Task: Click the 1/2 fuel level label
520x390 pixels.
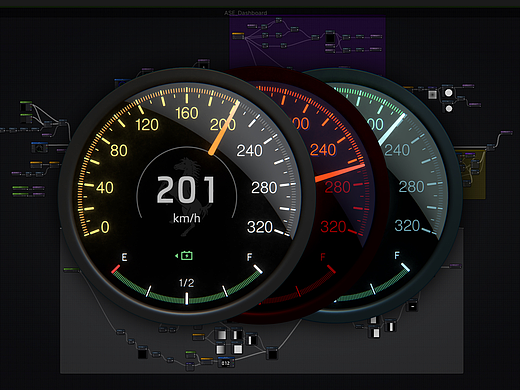Action: (186, 283)
